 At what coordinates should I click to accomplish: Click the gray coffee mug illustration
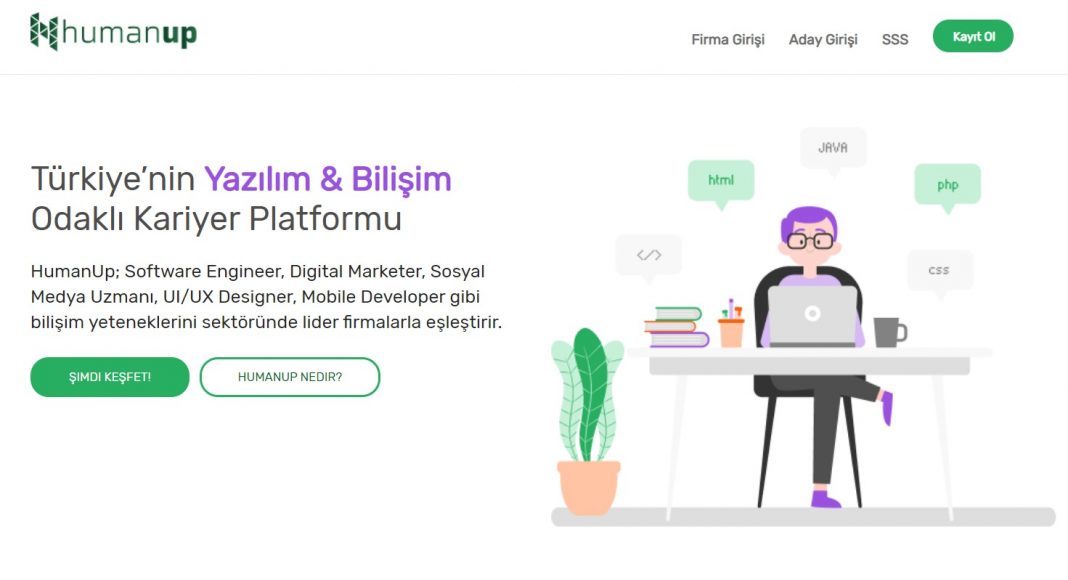[890, 332]
